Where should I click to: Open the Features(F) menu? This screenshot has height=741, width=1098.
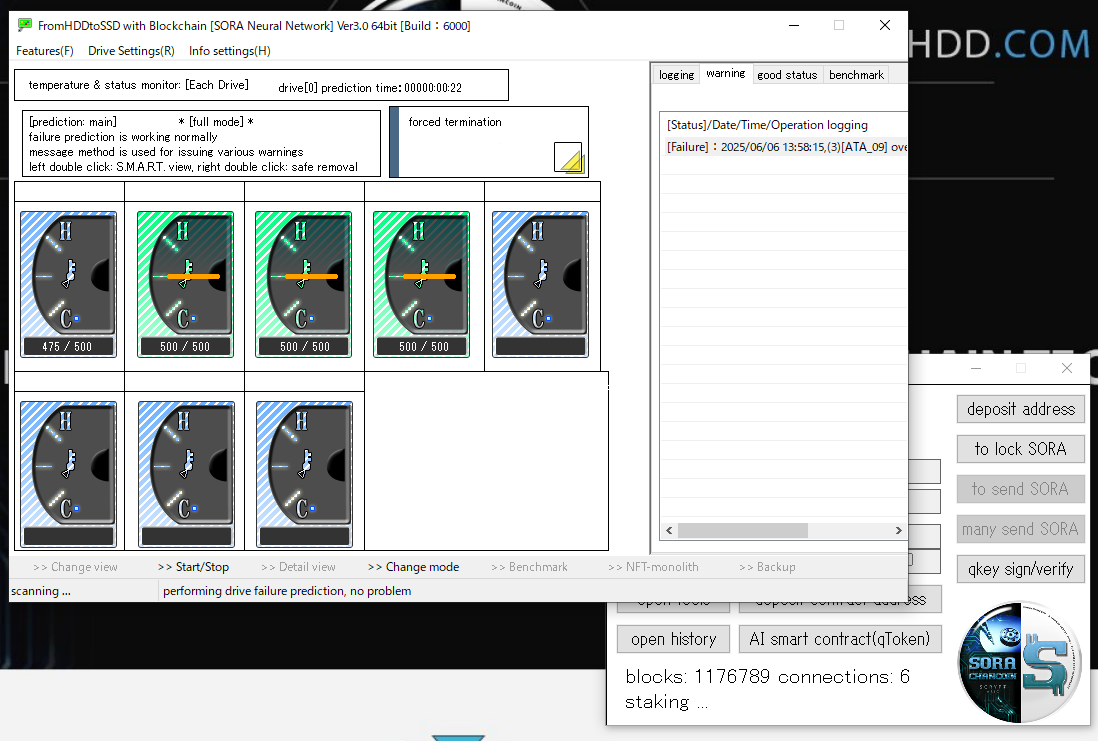pyautogui.click(x=45, y=50)
